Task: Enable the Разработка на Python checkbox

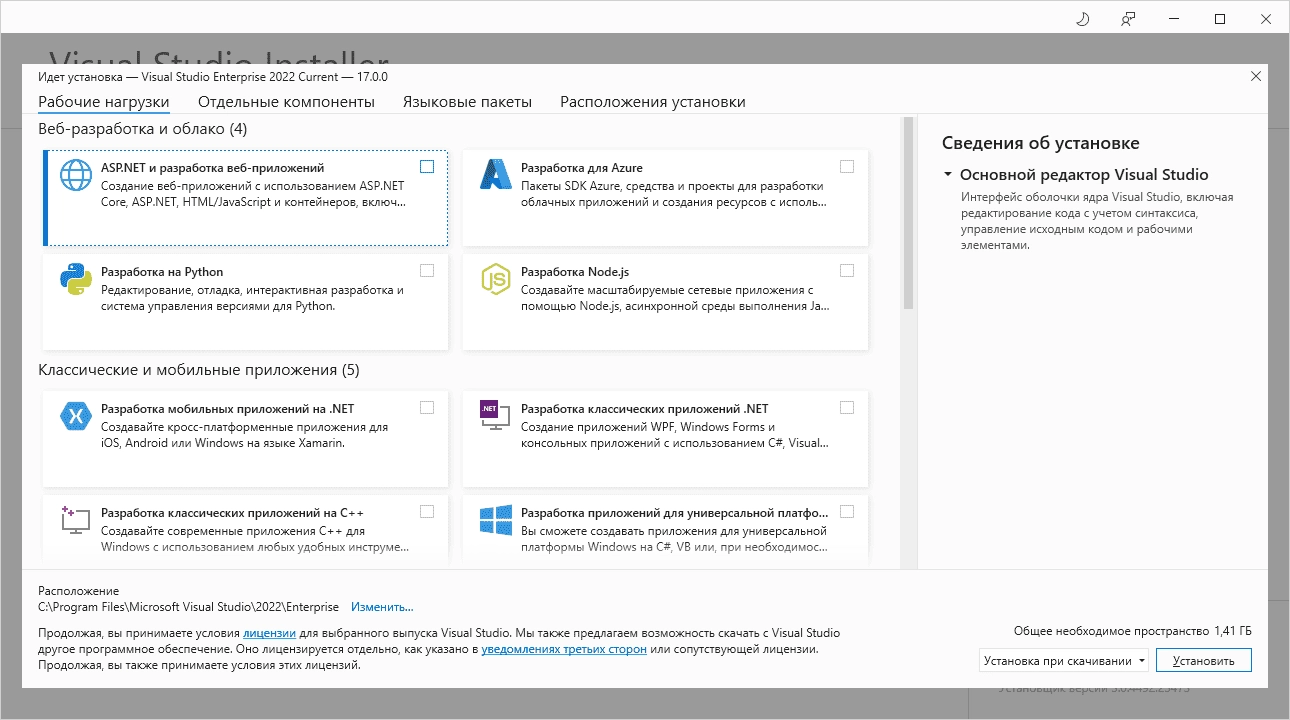Action: click(427, 270)
